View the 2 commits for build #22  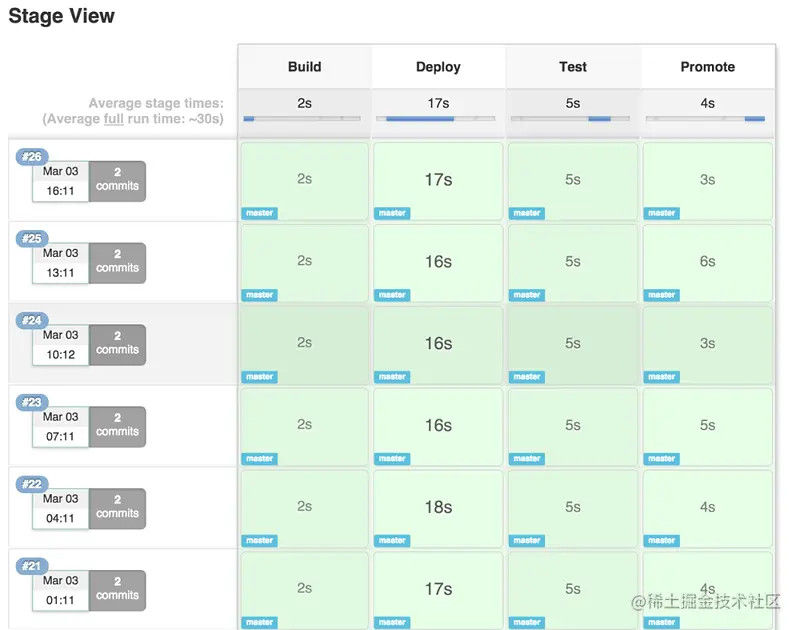(117, 509)
